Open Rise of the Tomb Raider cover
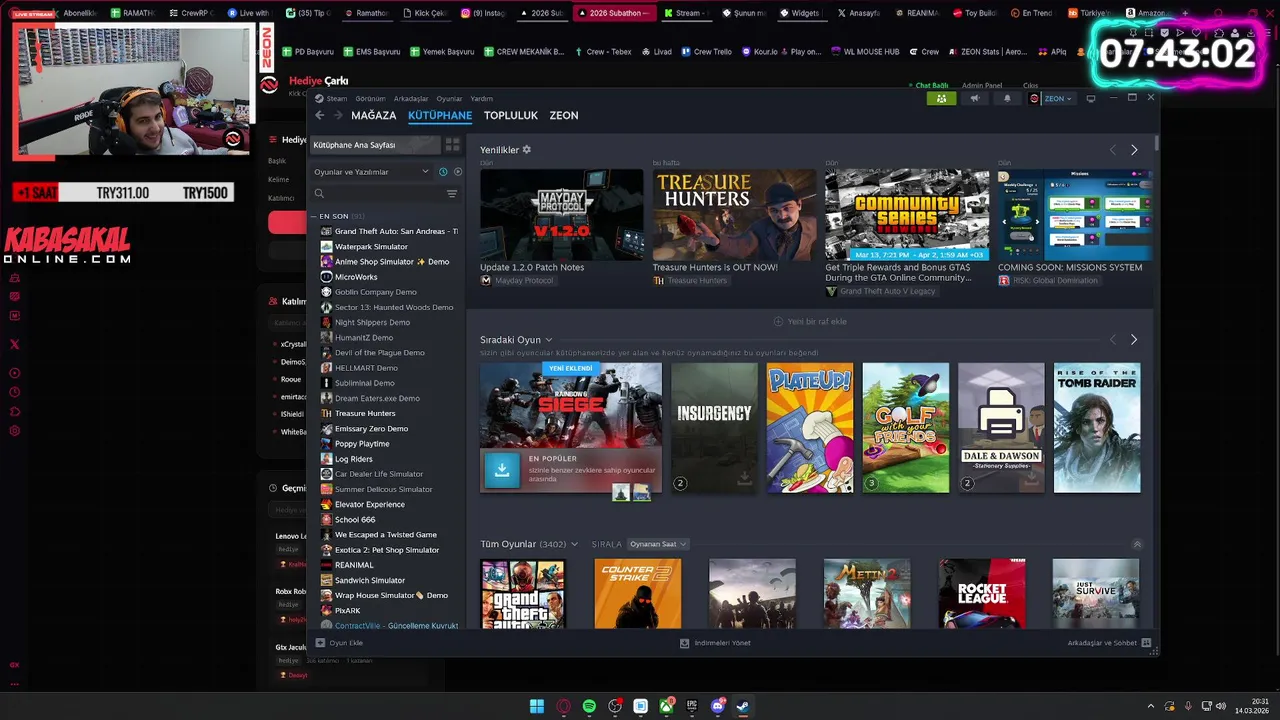The image size is (1280, 720). (1097, 427)
